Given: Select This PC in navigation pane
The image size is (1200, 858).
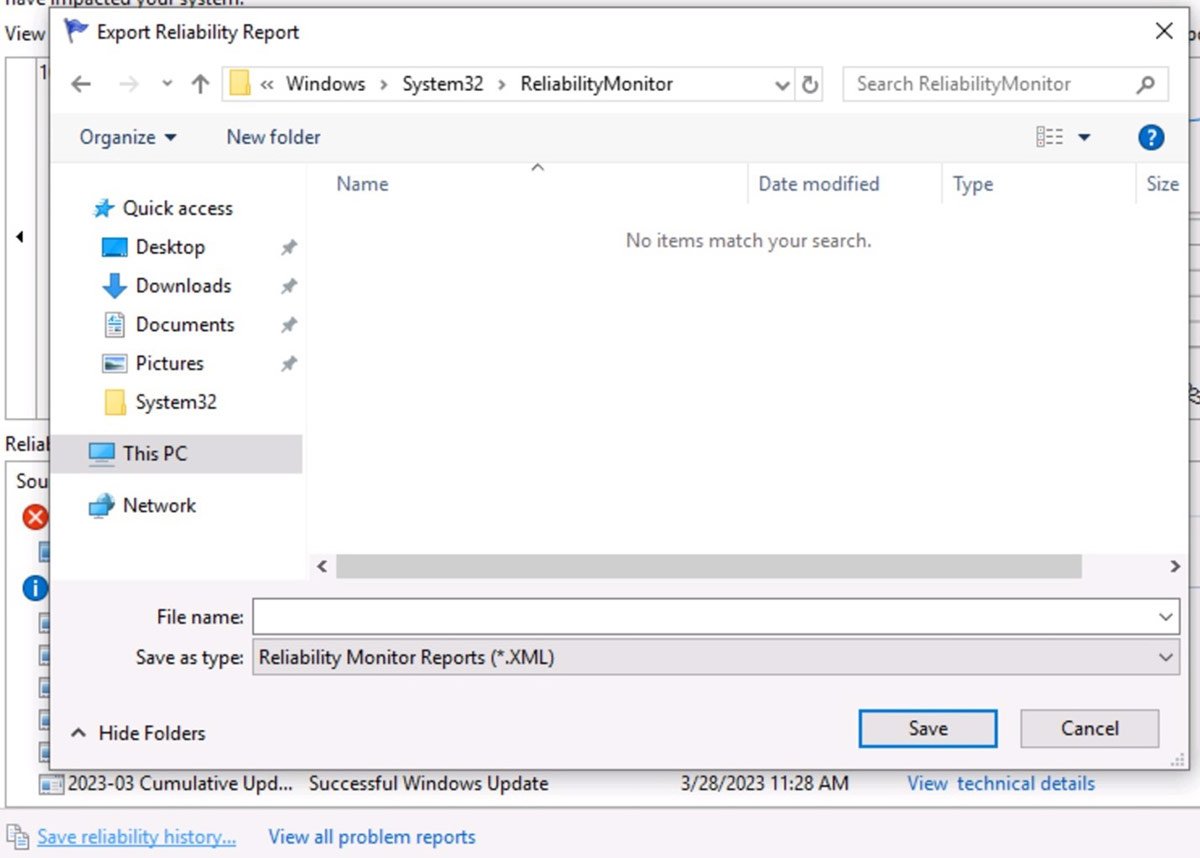Looking at the screenshot, I should (154, 453).
